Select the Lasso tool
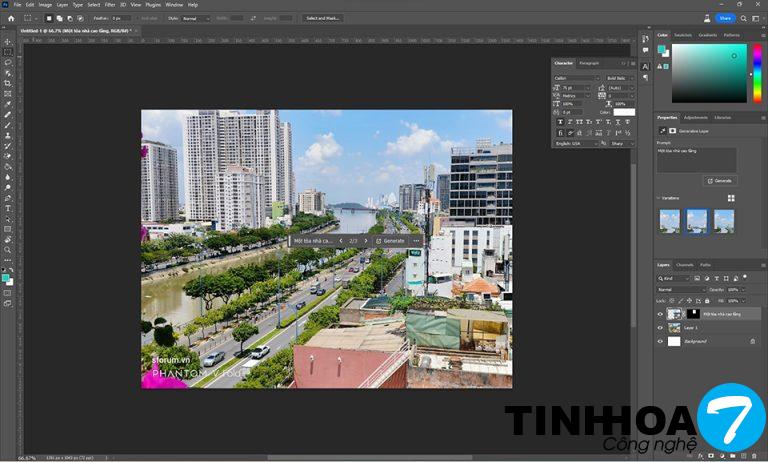 click(x=8, y=62)
